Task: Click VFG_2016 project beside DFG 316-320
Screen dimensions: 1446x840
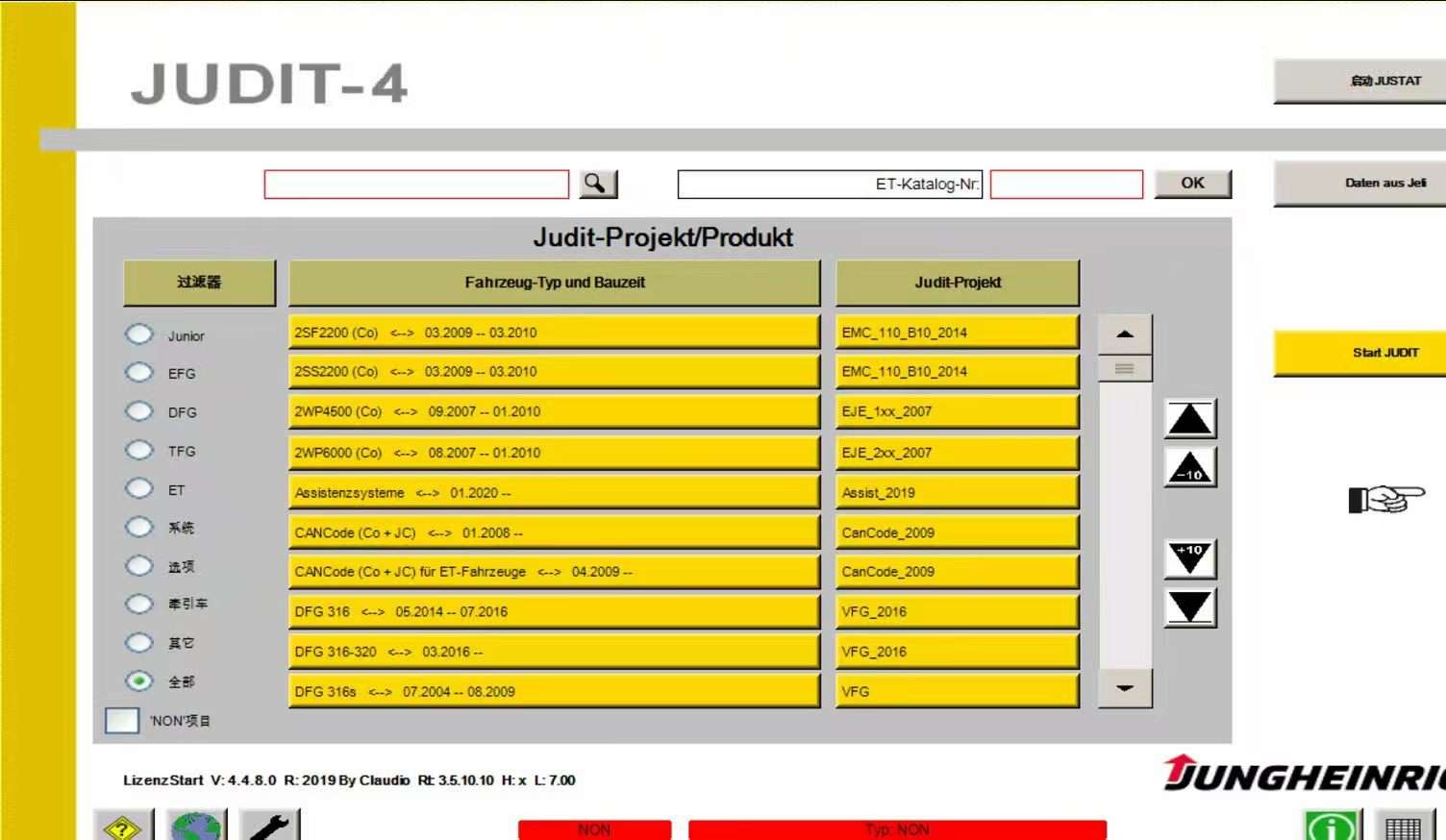Action: click(958, 652)
